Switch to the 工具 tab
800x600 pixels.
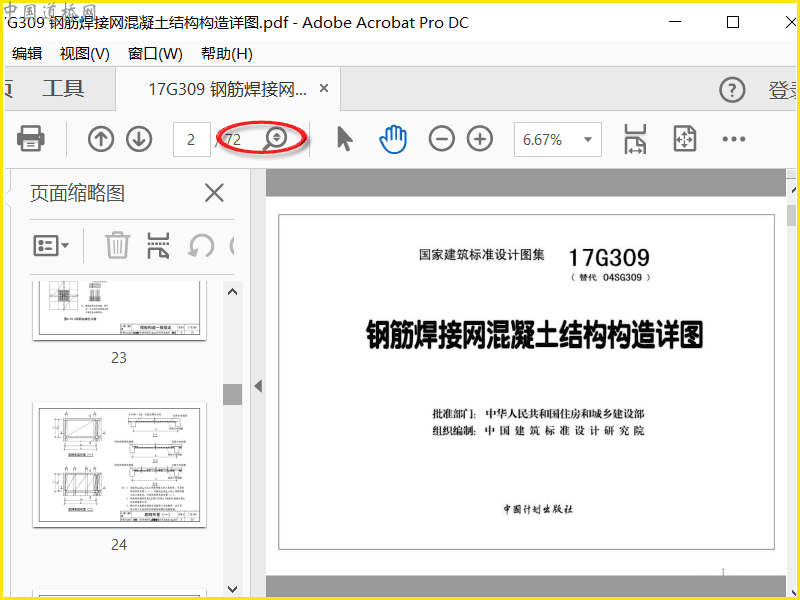pos(63,89)
